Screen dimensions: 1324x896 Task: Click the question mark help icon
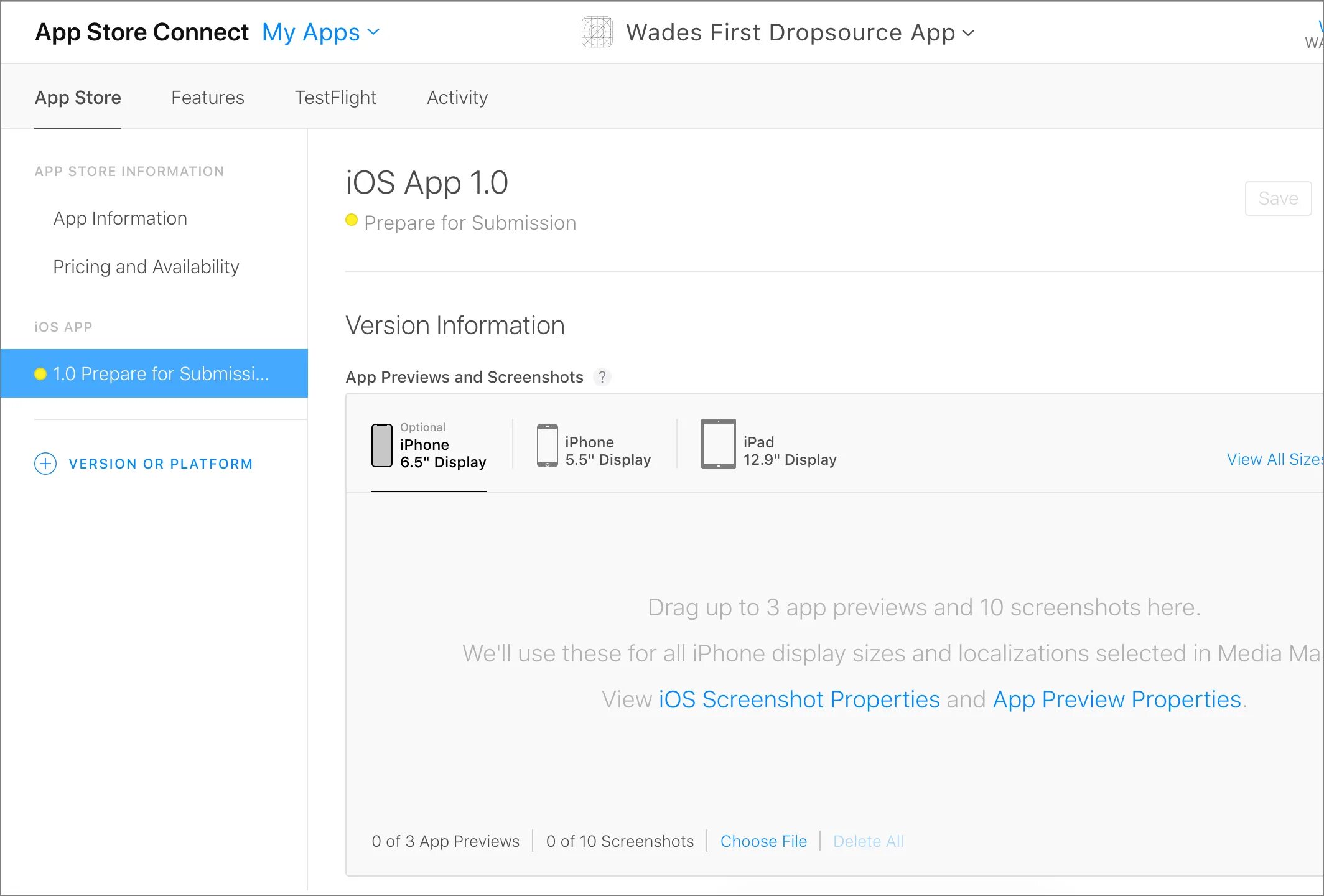point(602,377)
